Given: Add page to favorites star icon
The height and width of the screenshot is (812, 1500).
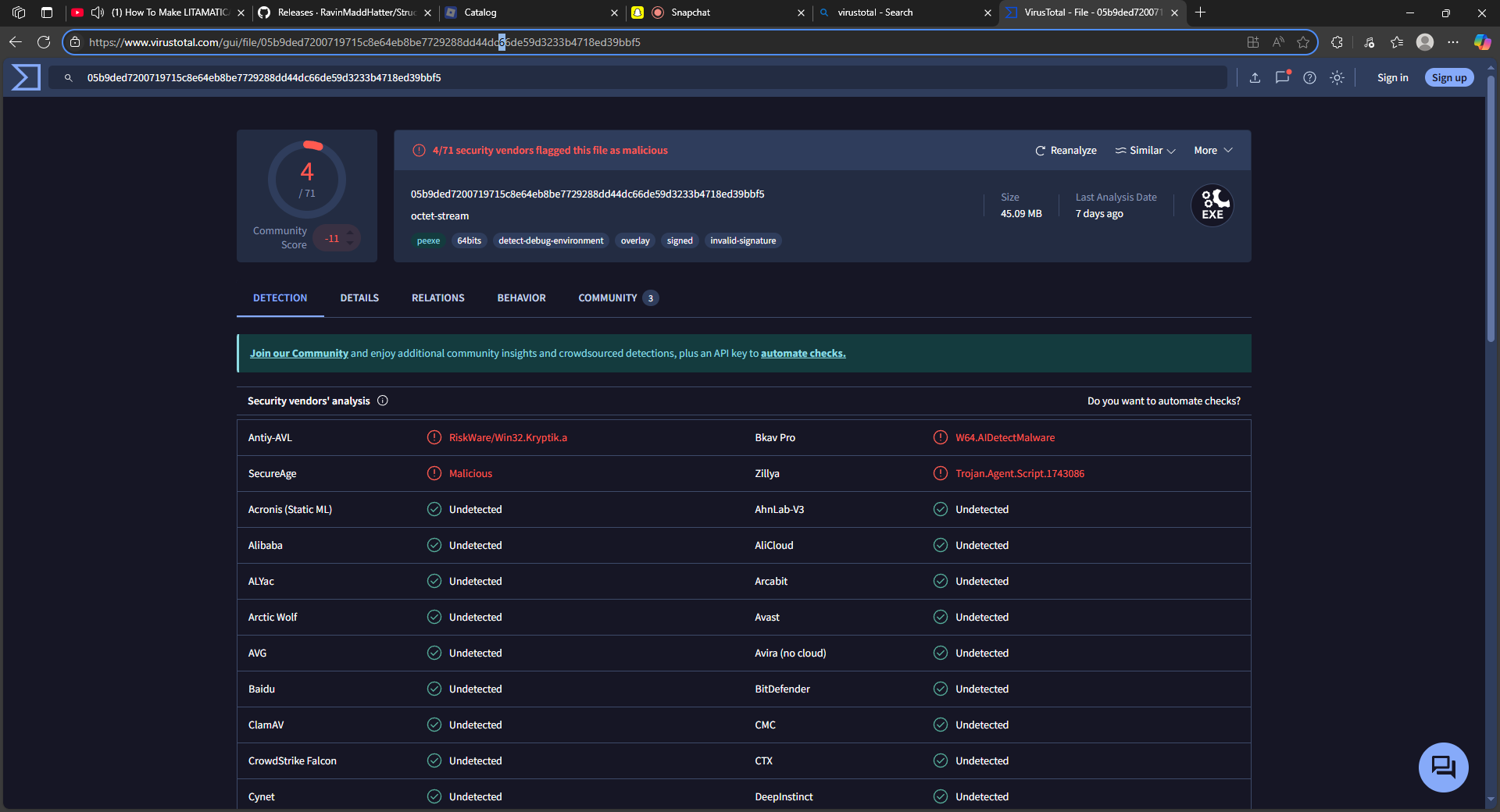Looking at the screenshot, I should point(1303,42).
